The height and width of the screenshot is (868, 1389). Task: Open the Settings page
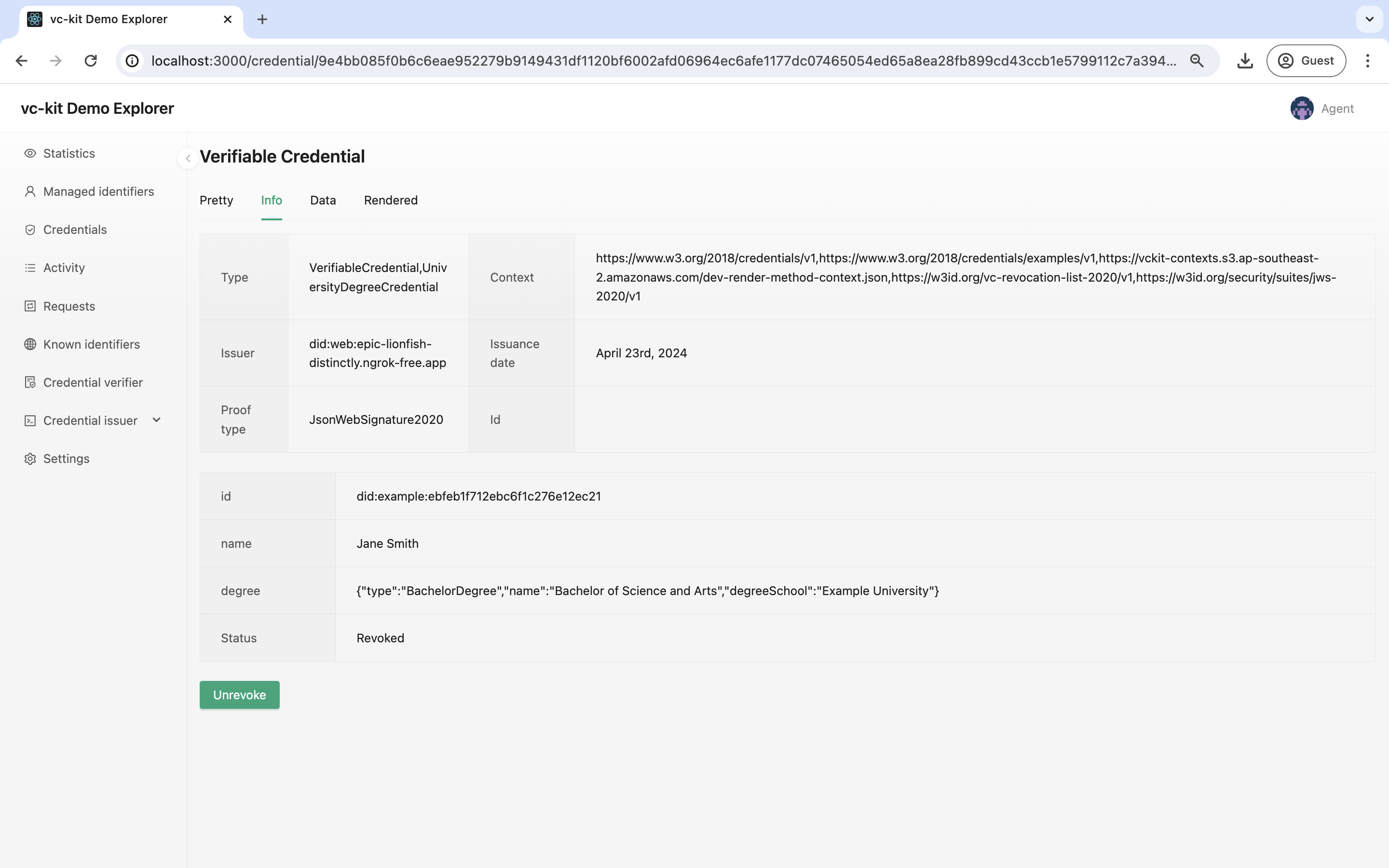[67, 459]
